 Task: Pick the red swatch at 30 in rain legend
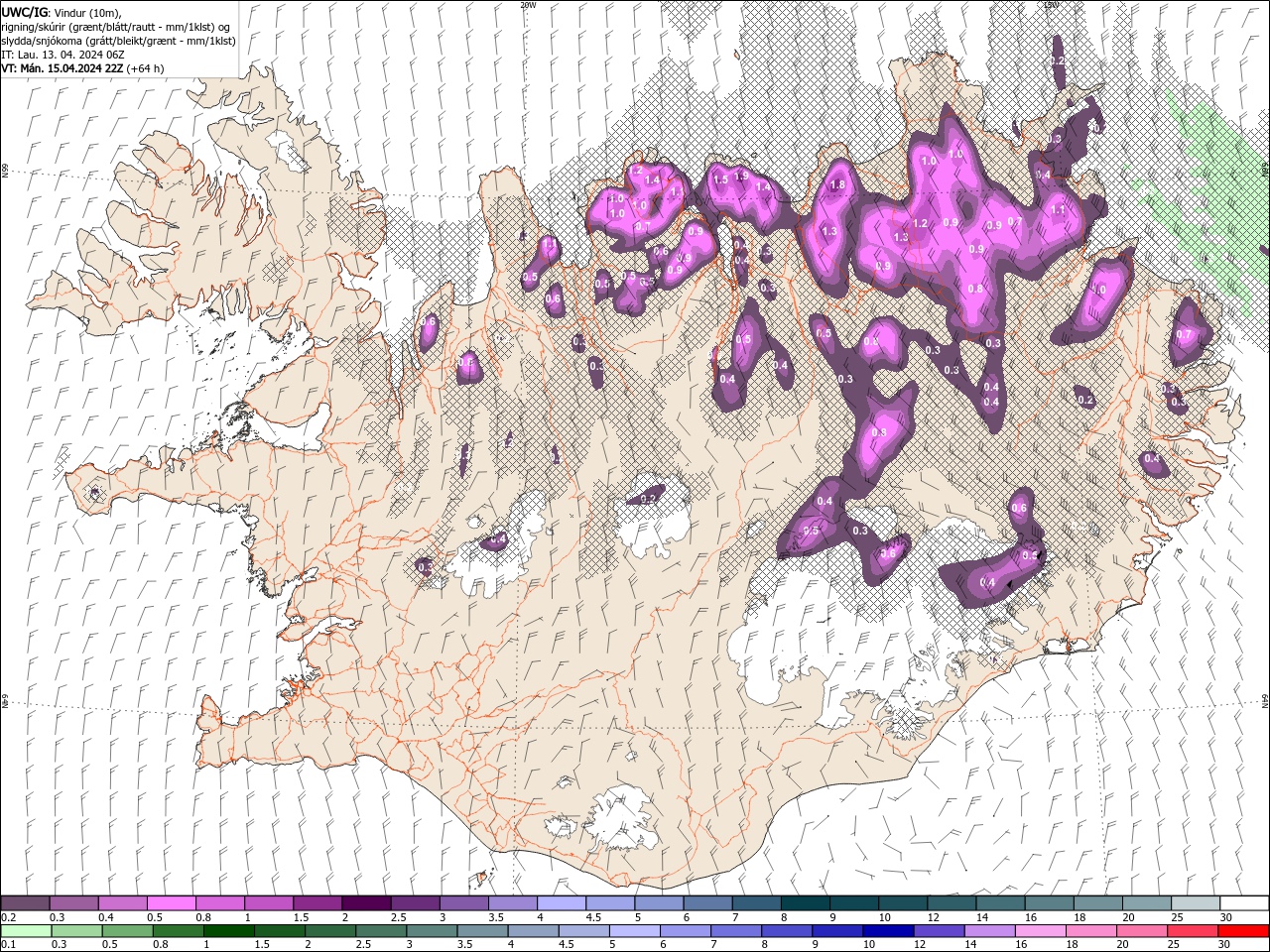[1243, 931]
